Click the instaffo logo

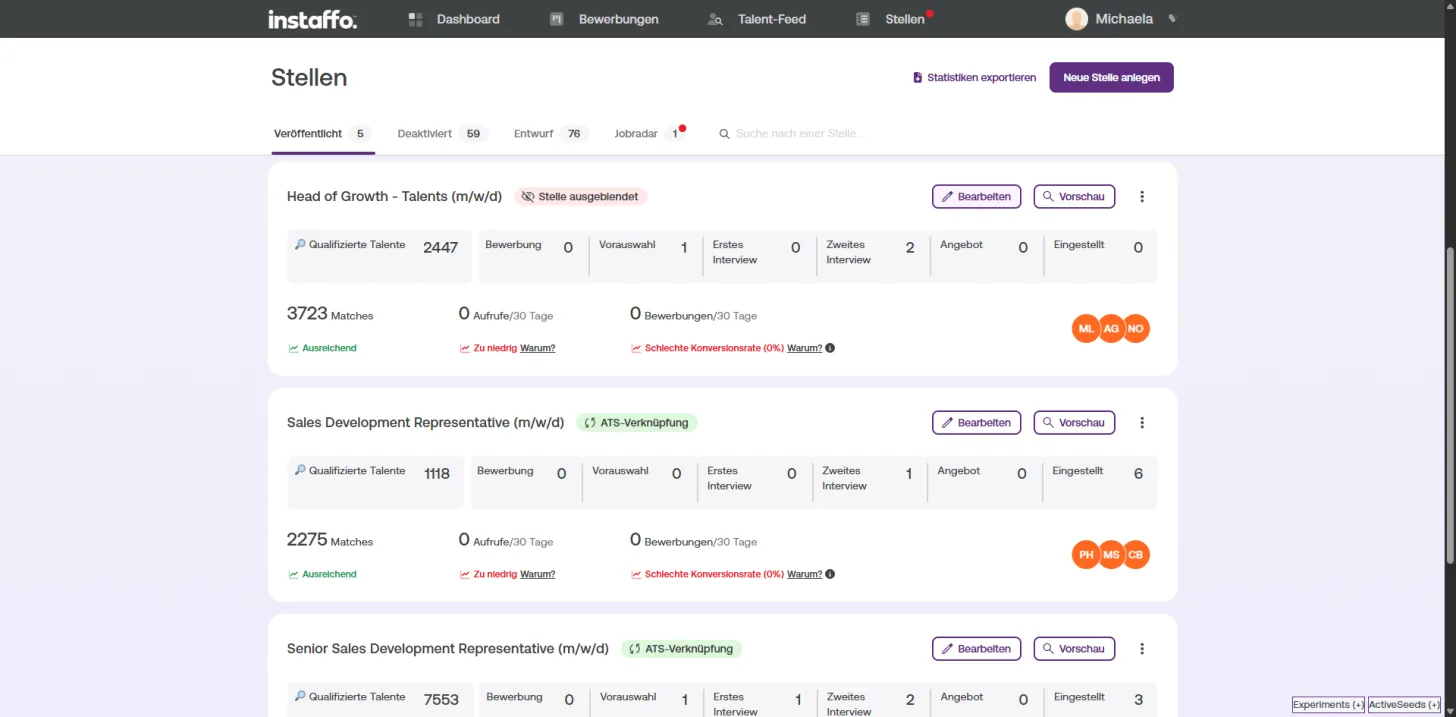312,19
